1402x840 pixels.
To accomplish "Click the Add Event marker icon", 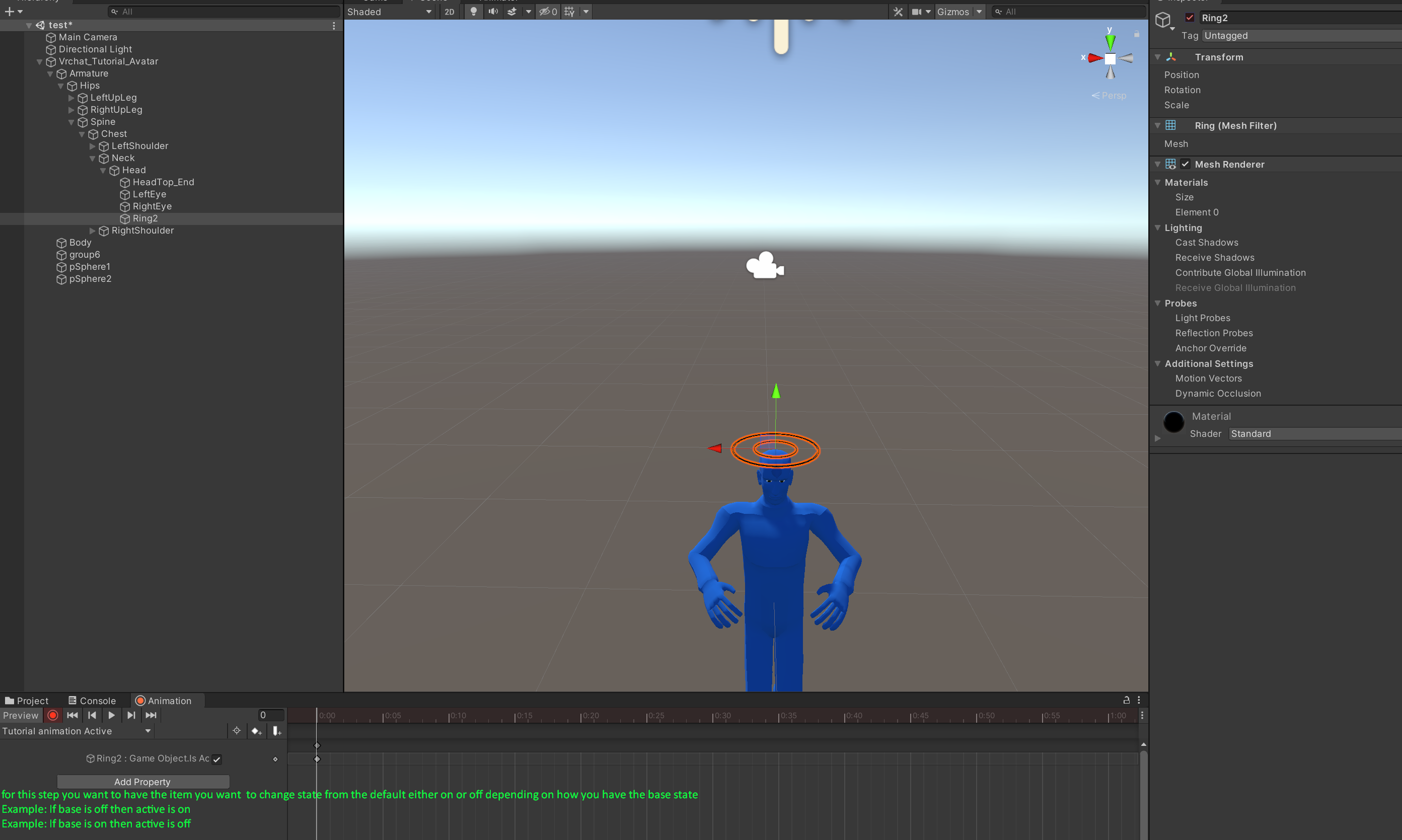I will [x=277, y=731].
